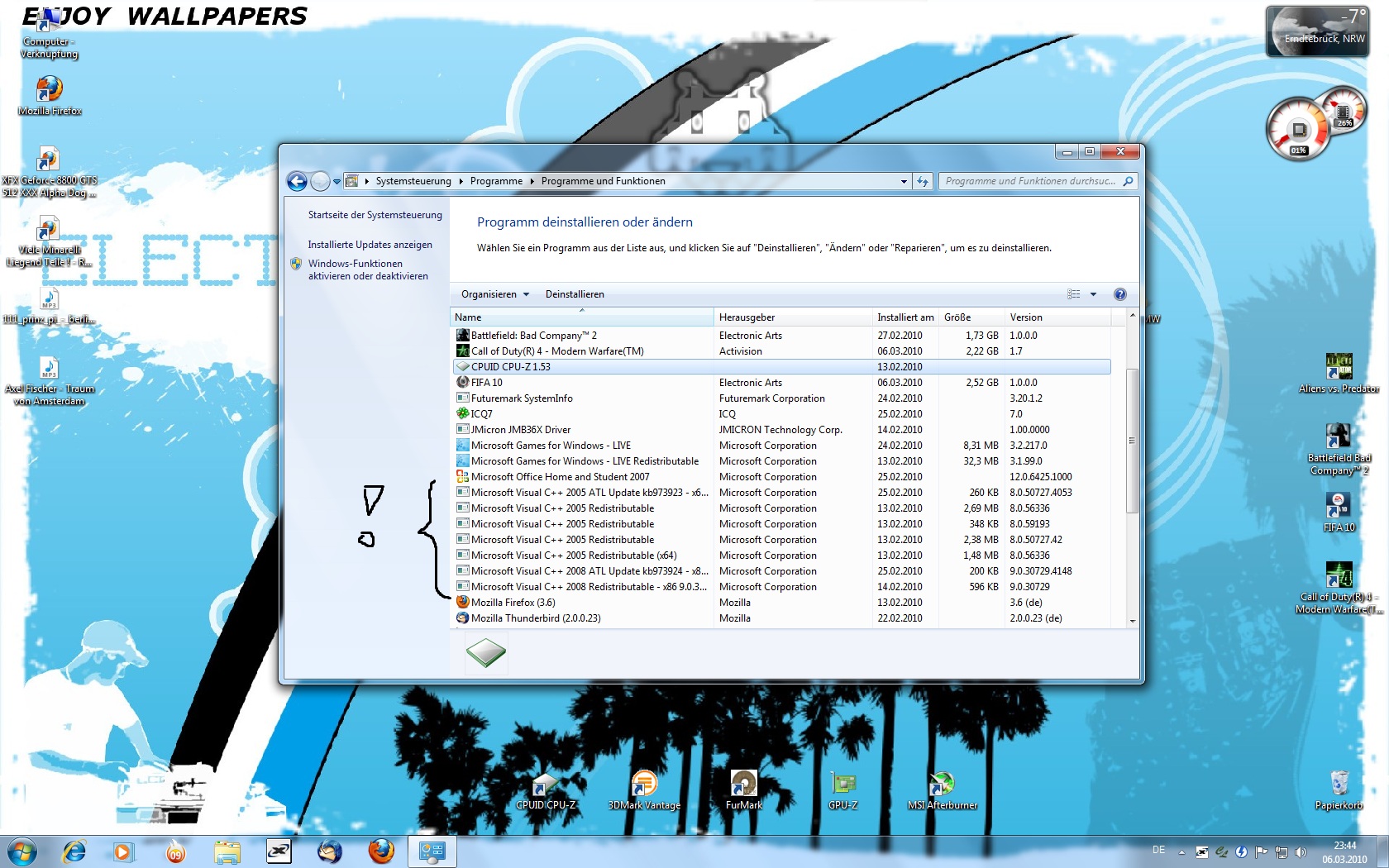Open MSI Afterburner desktop shortcut
This screenshot has width=1389, height=868.
point(942,790)
